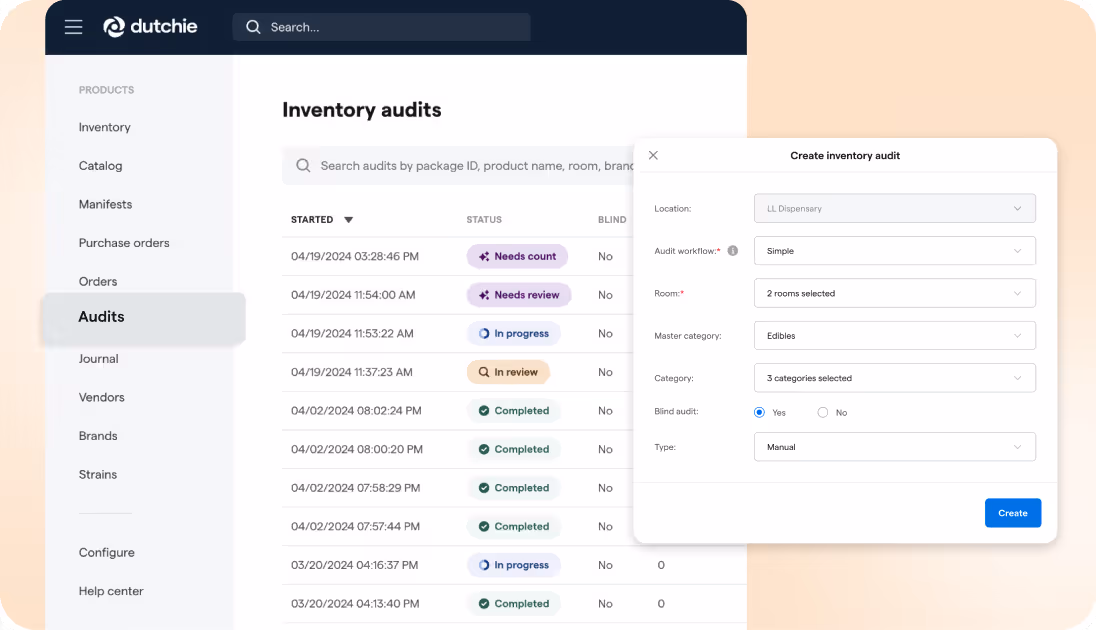Viewport: 1096px width, 630px height.
Task: Open the Type dropdown showing Manual
Action: tap(895, 447)
